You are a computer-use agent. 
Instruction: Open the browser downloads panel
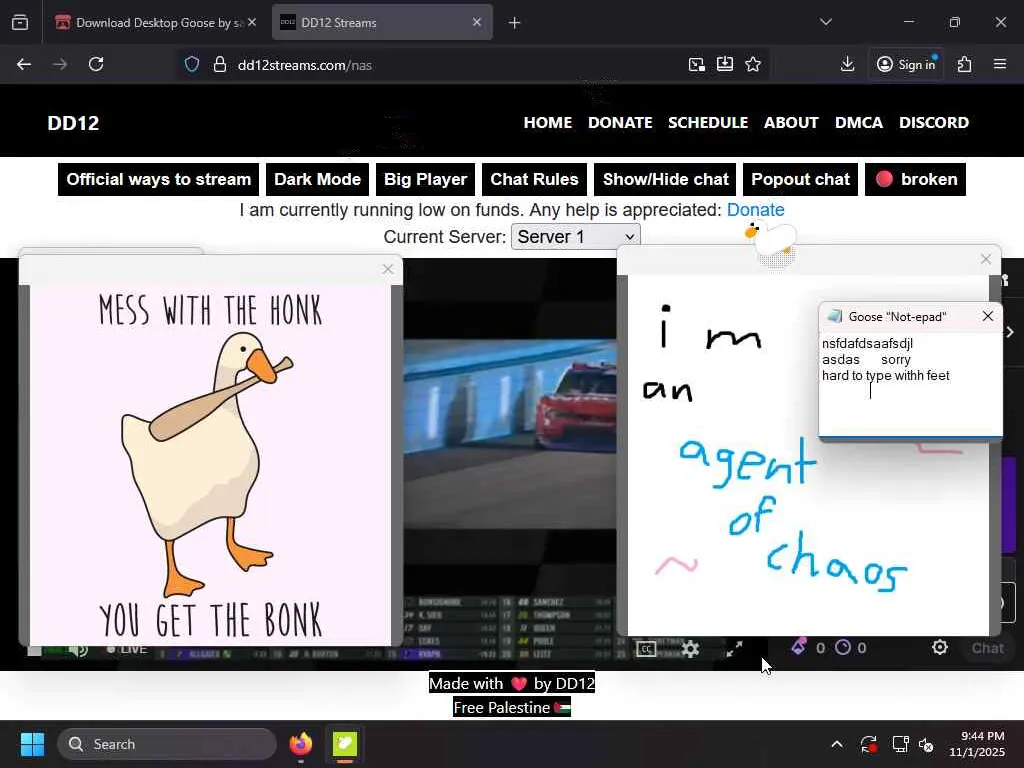tap(847, 64)
